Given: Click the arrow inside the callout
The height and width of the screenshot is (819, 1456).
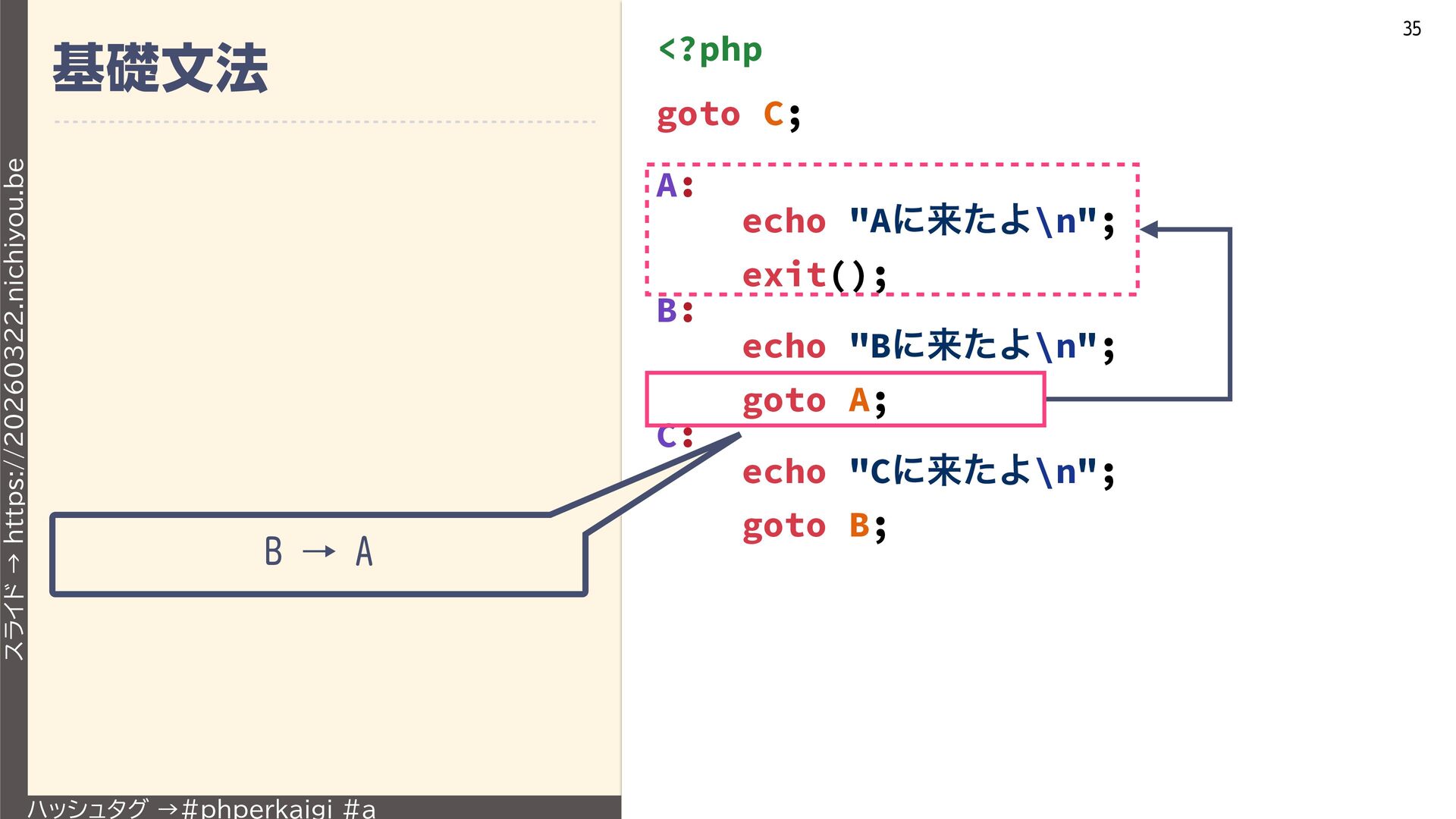Looking at the screenshot, I should tap(318, 551).
